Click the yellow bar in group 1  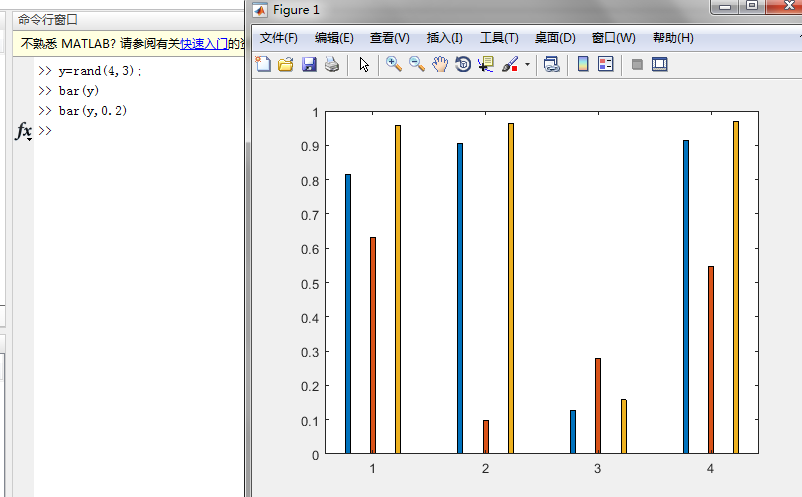pyautogui.click(x=398, y=289)
